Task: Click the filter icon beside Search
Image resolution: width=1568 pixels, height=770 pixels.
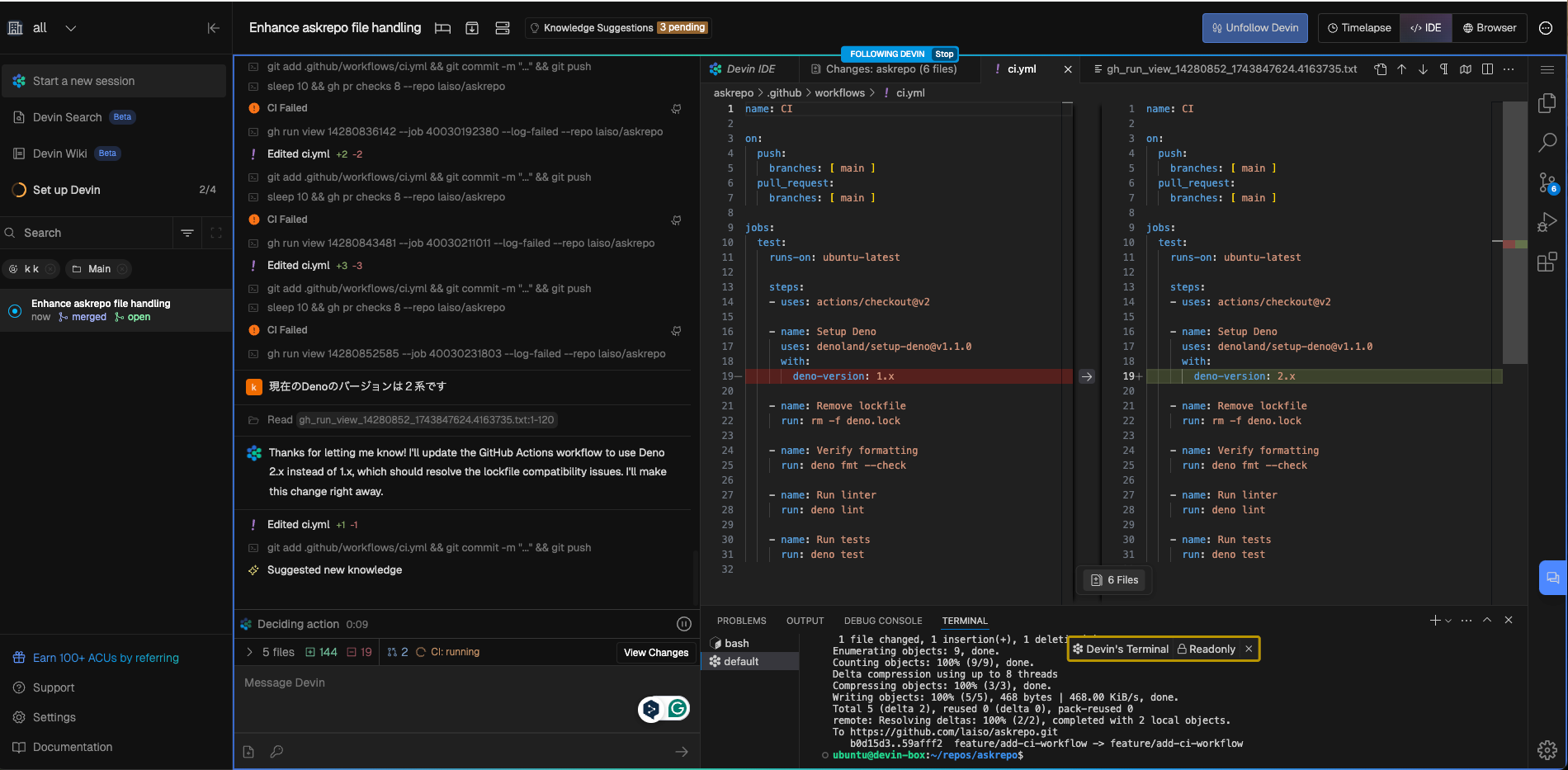Action: (x=187, y=233)
